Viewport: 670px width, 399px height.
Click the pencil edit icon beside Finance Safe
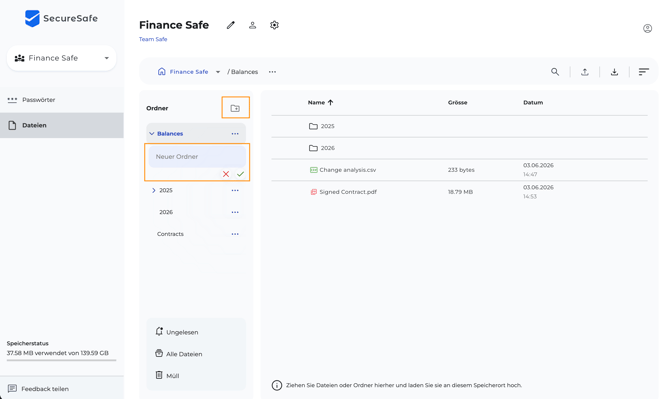click(x=231, y=25)
